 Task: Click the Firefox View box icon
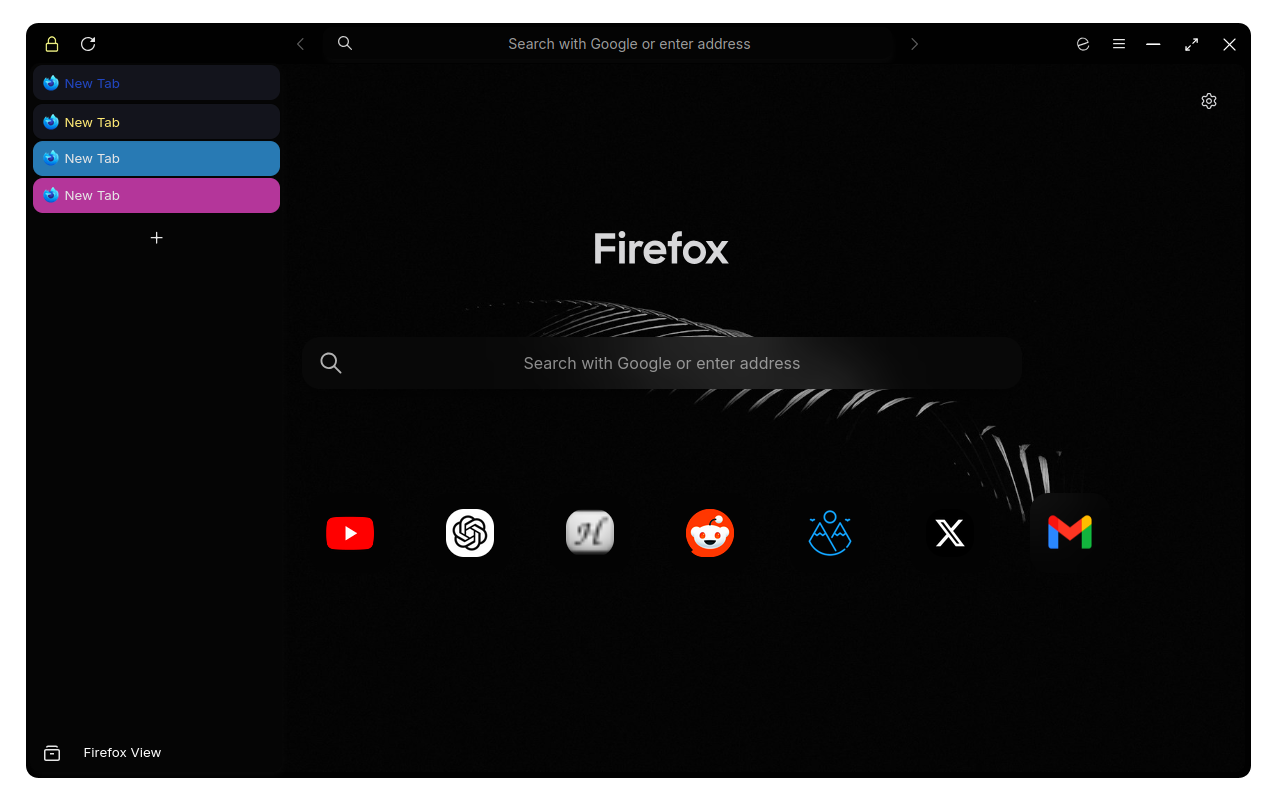tap(52, 753)
